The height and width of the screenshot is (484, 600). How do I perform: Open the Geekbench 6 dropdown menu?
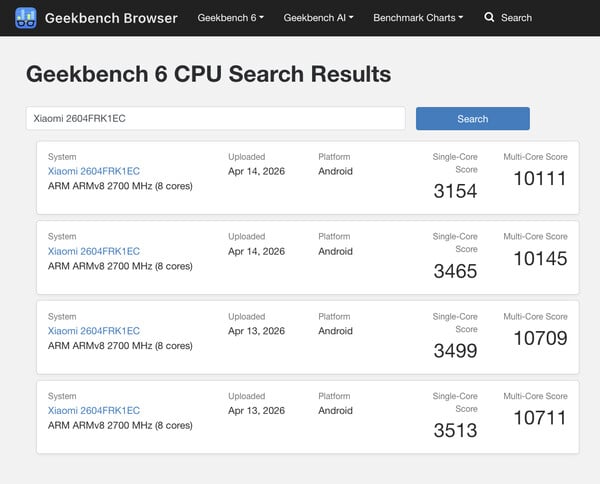pyautogui.click(x=230, y=18)
